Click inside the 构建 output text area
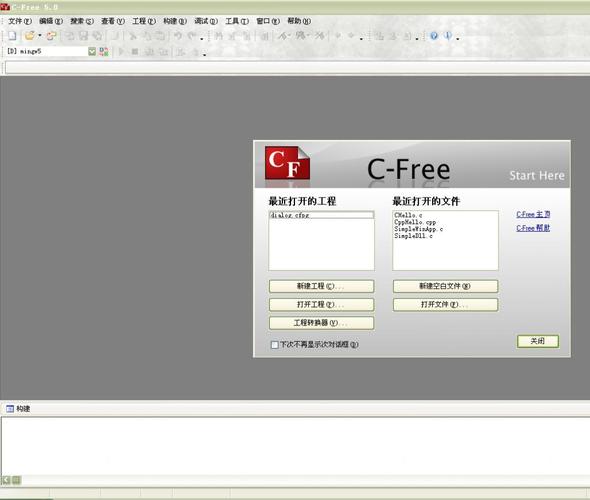Viewport: 590px width, 500px height. (x=295, y=445)
